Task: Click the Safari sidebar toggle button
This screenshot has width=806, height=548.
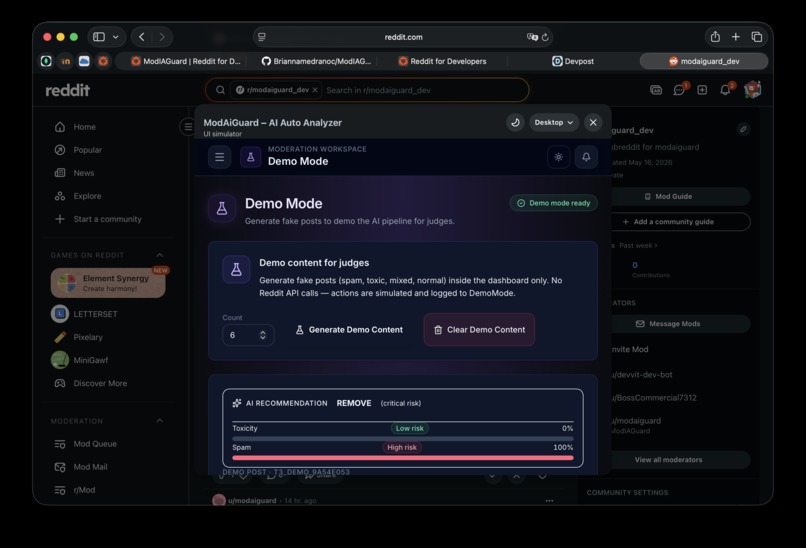Action: [99, 37]
